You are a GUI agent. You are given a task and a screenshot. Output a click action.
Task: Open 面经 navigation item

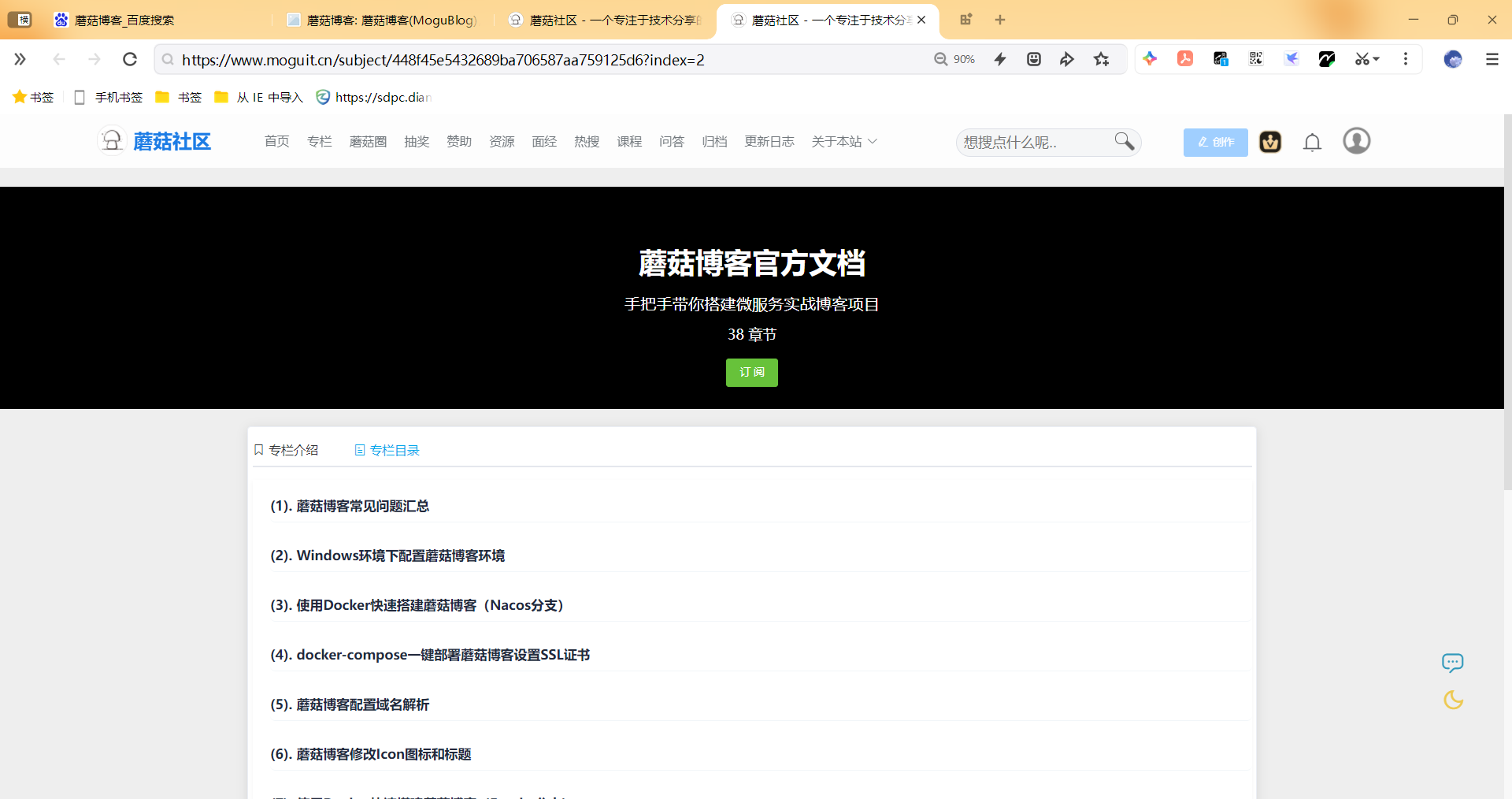pyautogui.click(x=544, y=141)
